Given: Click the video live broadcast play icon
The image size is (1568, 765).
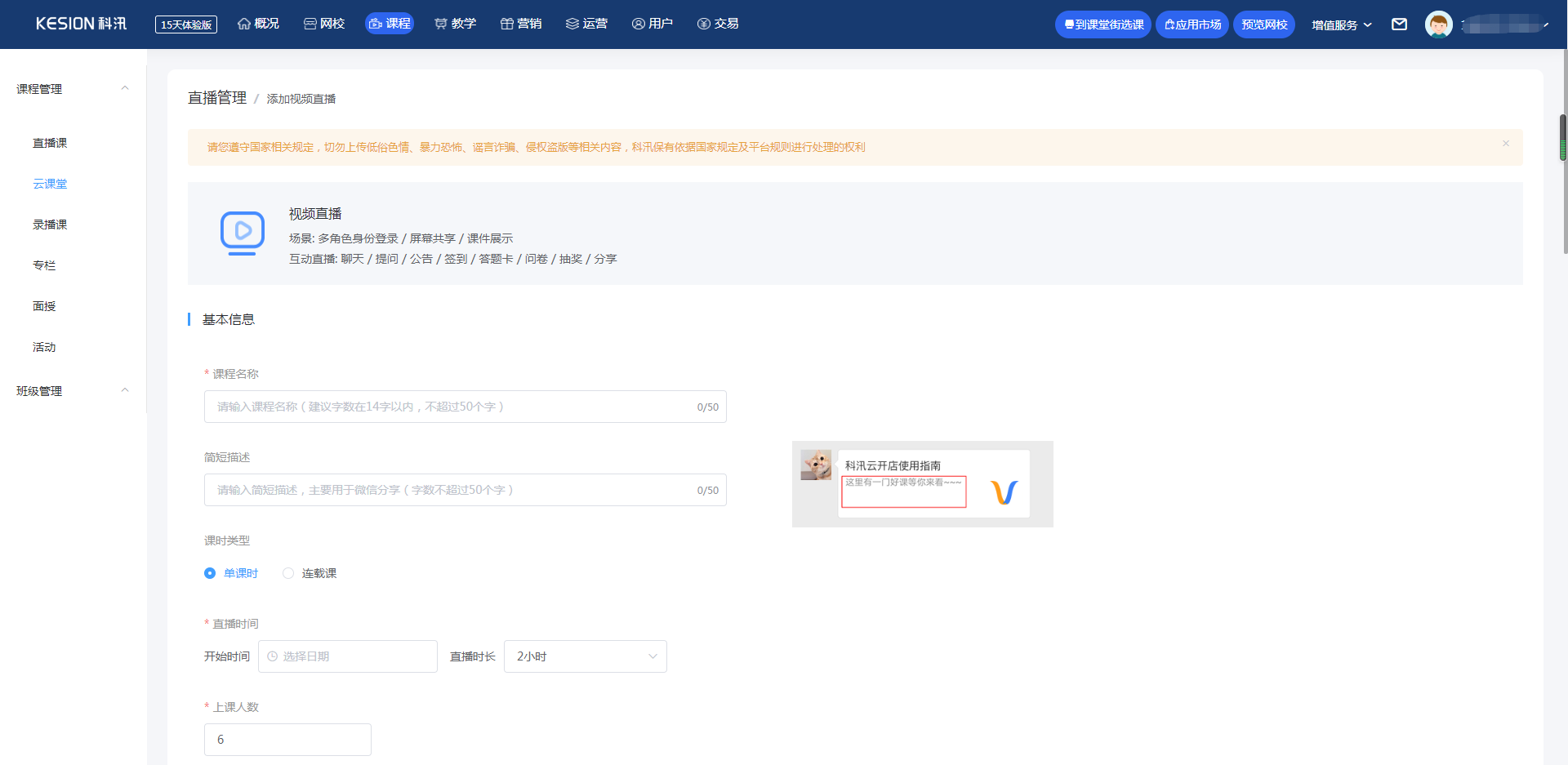Looking at the screenshot, I should [243, 233].
